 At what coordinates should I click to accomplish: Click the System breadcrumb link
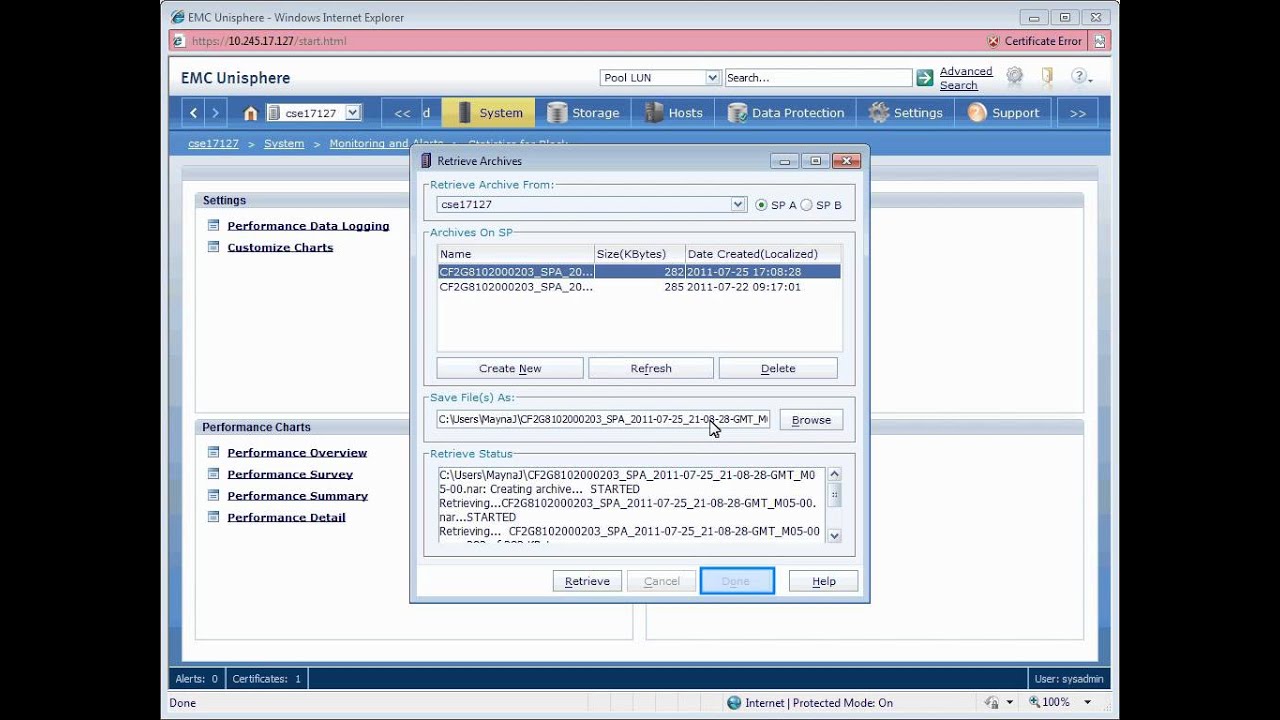tap(284, 143)
